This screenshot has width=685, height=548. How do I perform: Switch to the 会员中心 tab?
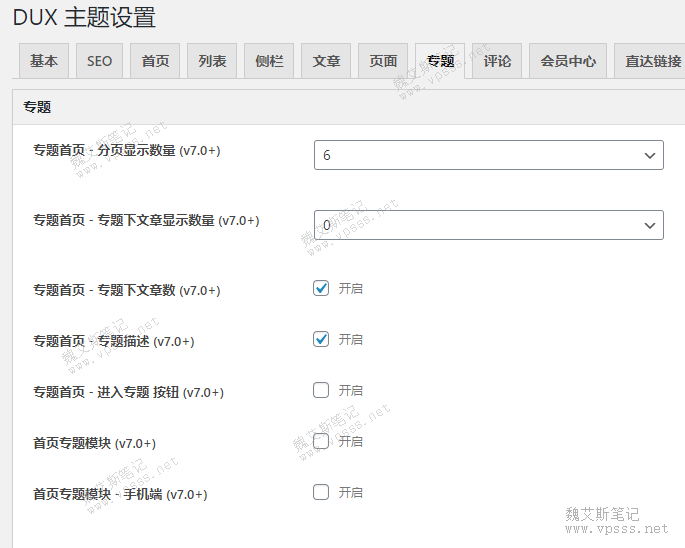point(568,61)
